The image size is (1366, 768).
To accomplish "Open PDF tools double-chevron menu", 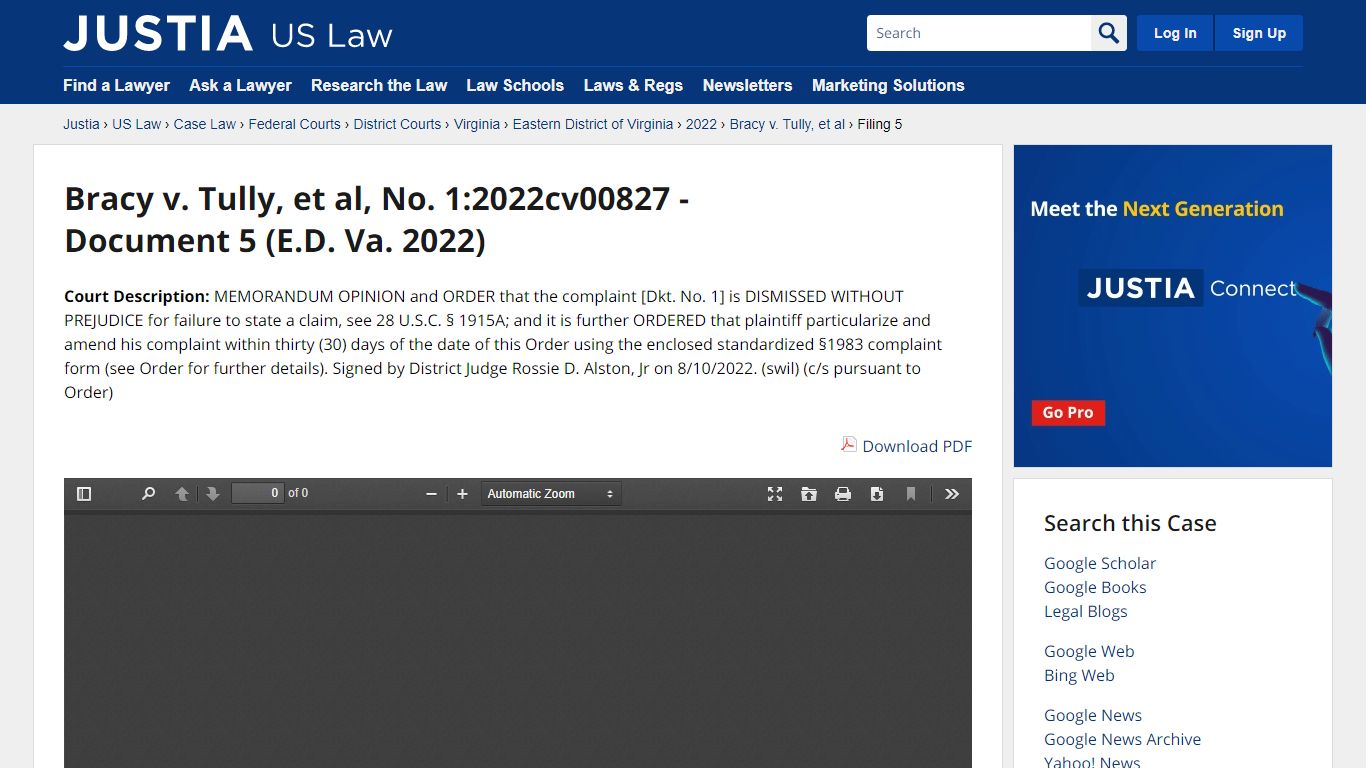I will coord(952,494).
